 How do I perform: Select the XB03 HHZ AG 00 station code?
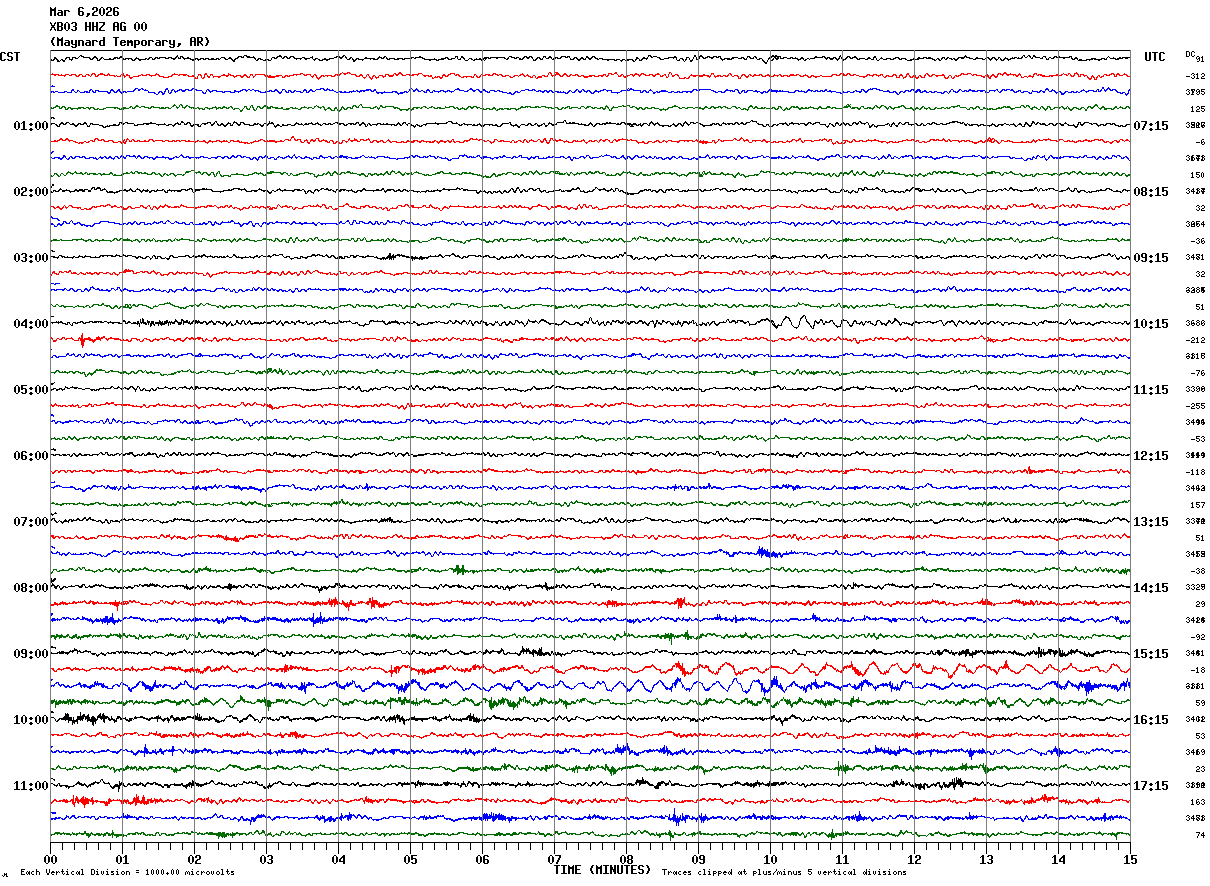click(98, 27)
